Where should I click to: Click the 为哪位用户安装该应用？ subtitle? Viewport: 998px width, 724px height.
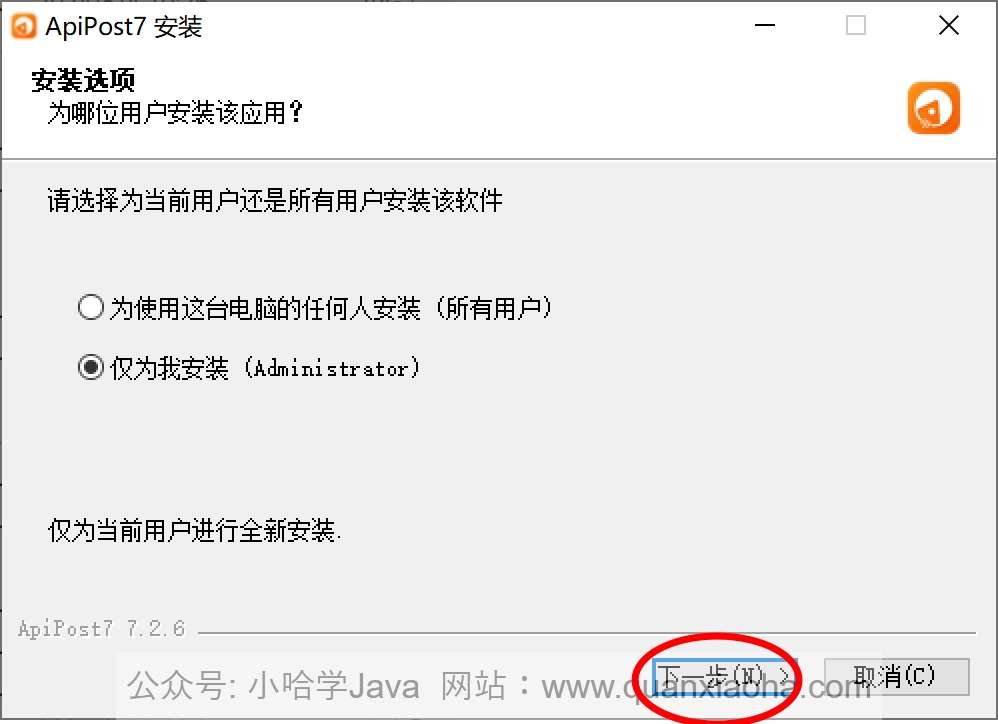(175, 113)
